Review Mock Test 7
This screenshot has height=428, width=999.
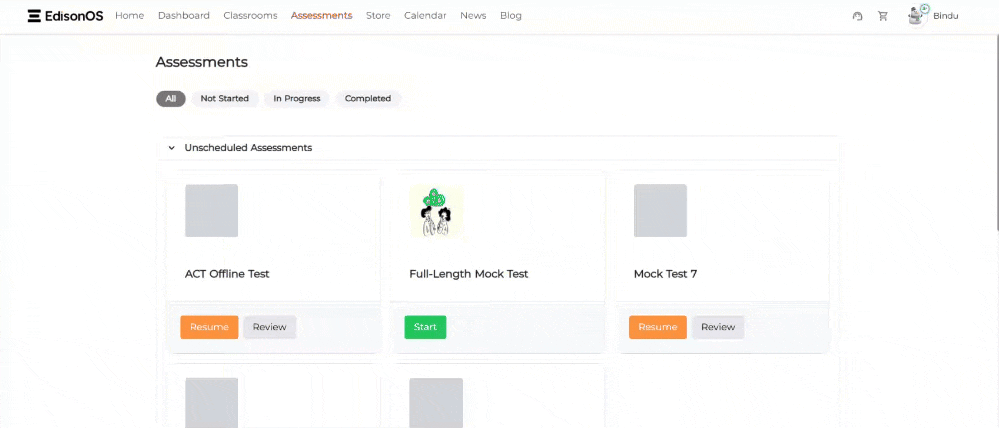tap(718, 327)
